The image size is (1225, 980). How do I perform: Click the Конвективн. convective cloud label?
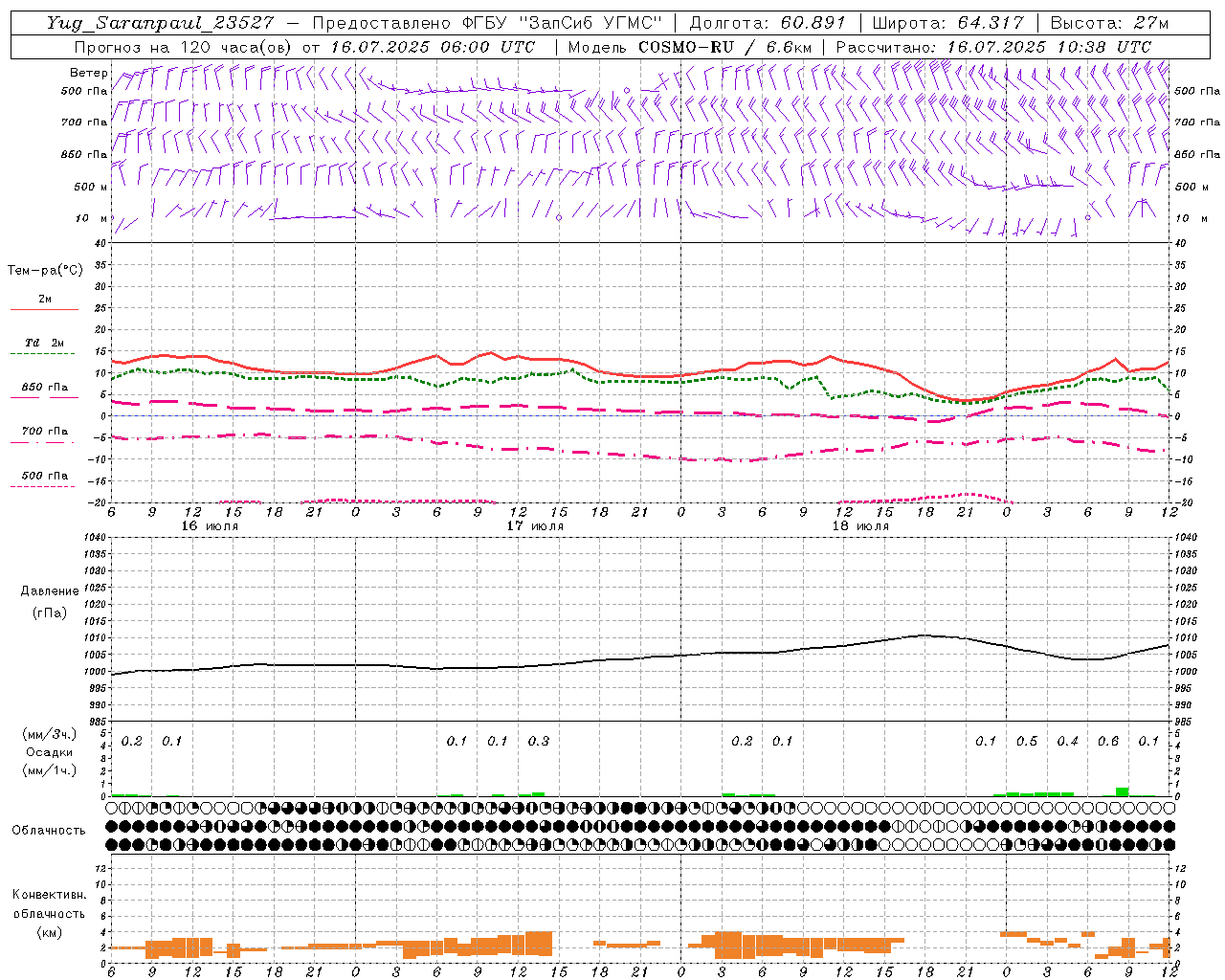49,895
